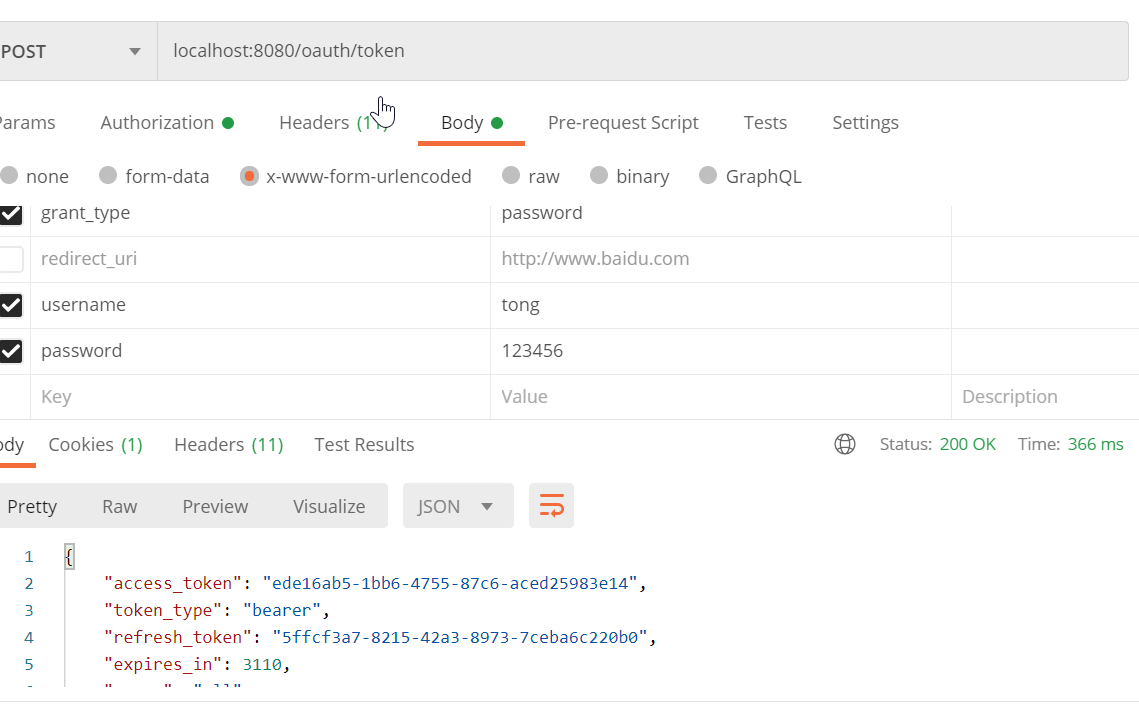Click the globe network icon beside Status
The width and height of the screenshot is (1139, 704).
tap(845, 444)
